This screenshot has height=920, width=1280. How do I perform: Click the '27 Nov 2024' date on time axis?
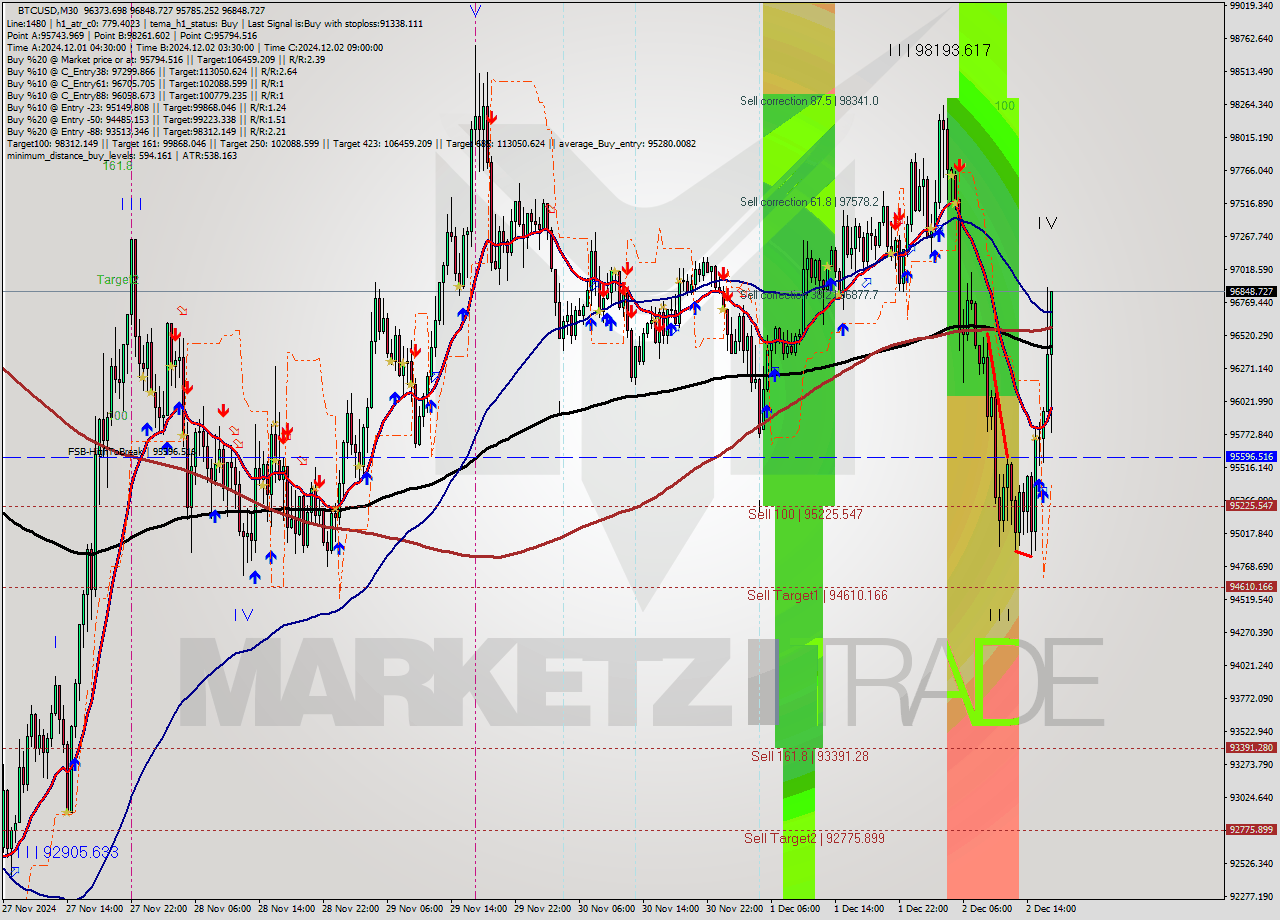click(x=30, y=909)
